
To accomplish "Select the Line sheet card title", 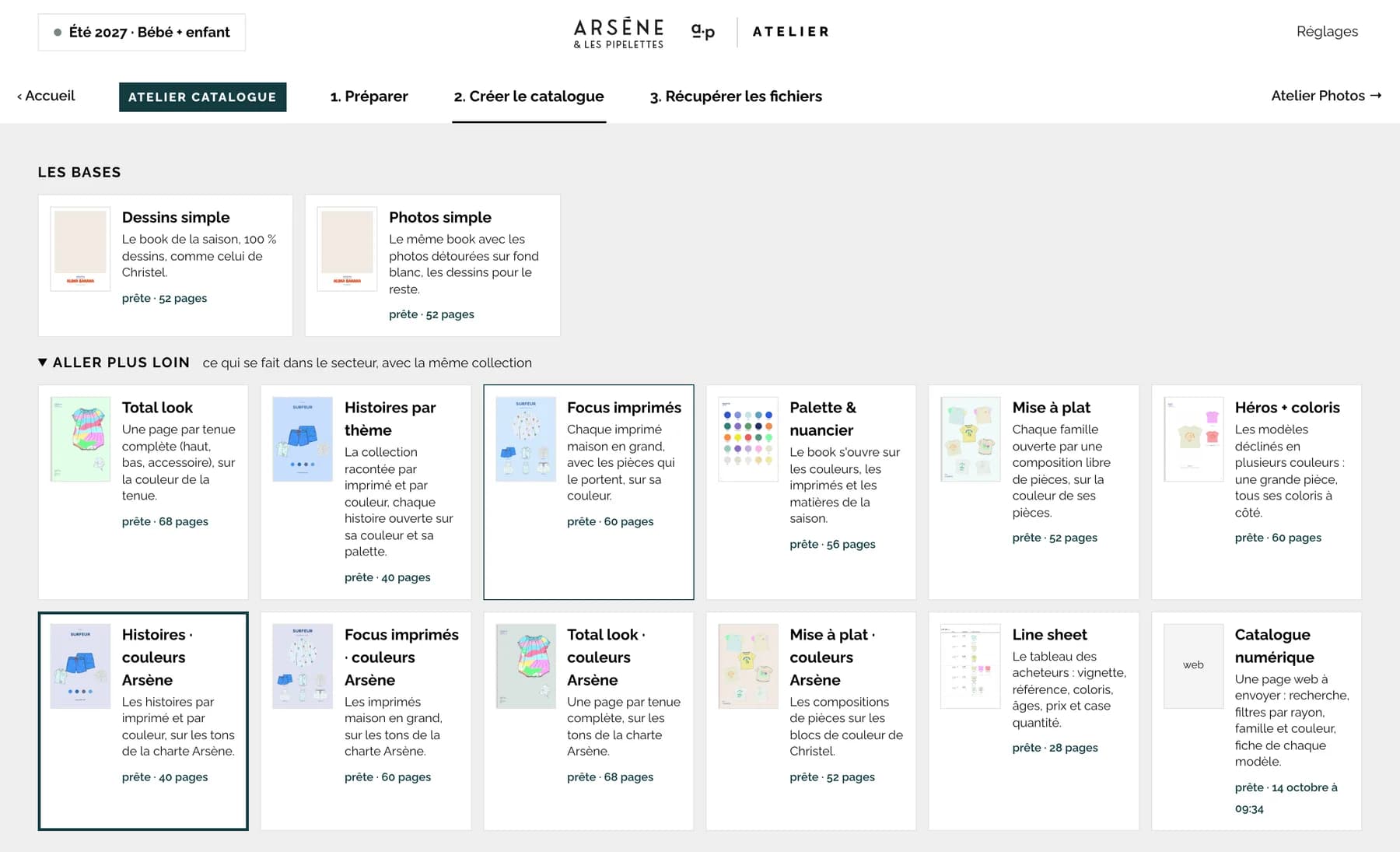I will pyautogui.click(x=1050, y=635).
